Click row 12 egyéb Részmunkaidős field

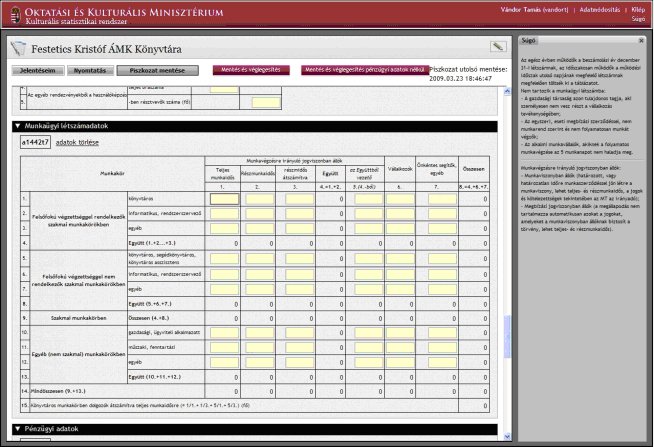tap(259, 362)
